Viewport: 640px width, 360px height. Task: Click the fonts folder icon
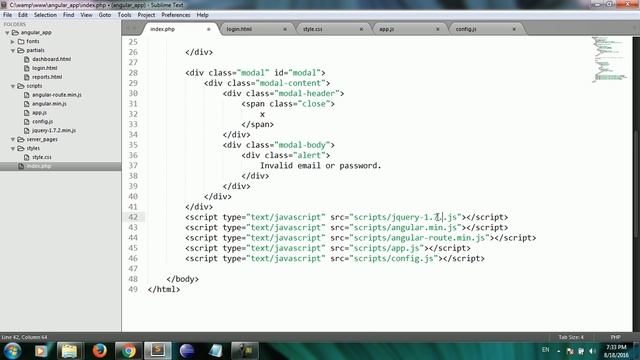[x=21, y=41]
